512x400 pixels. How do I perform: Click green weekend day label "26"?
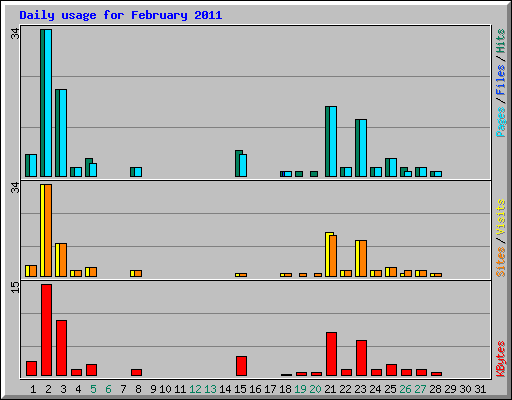[x=405, y=389]
